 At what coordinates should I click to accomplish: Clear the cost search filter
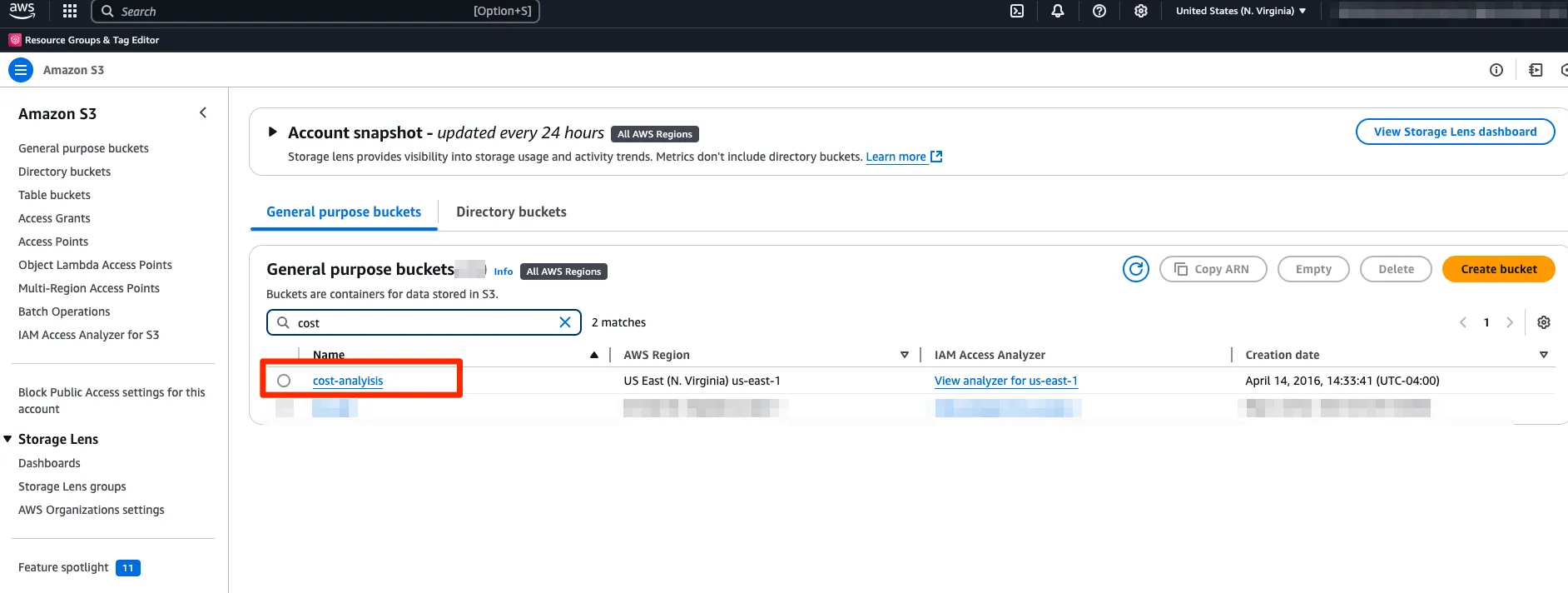(565, 322)
